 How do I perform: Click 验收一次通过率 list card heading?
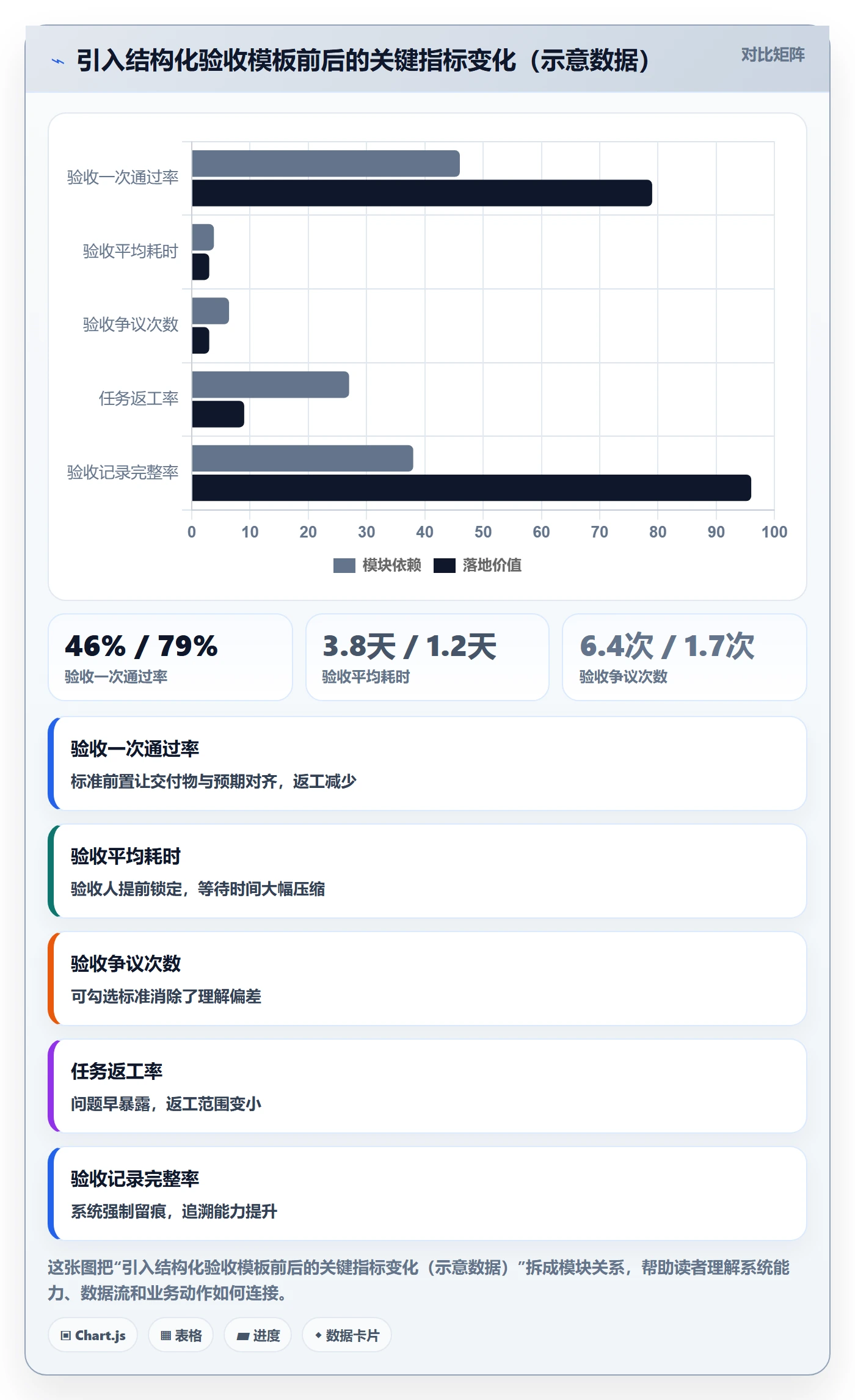click(x=135, y=749)
